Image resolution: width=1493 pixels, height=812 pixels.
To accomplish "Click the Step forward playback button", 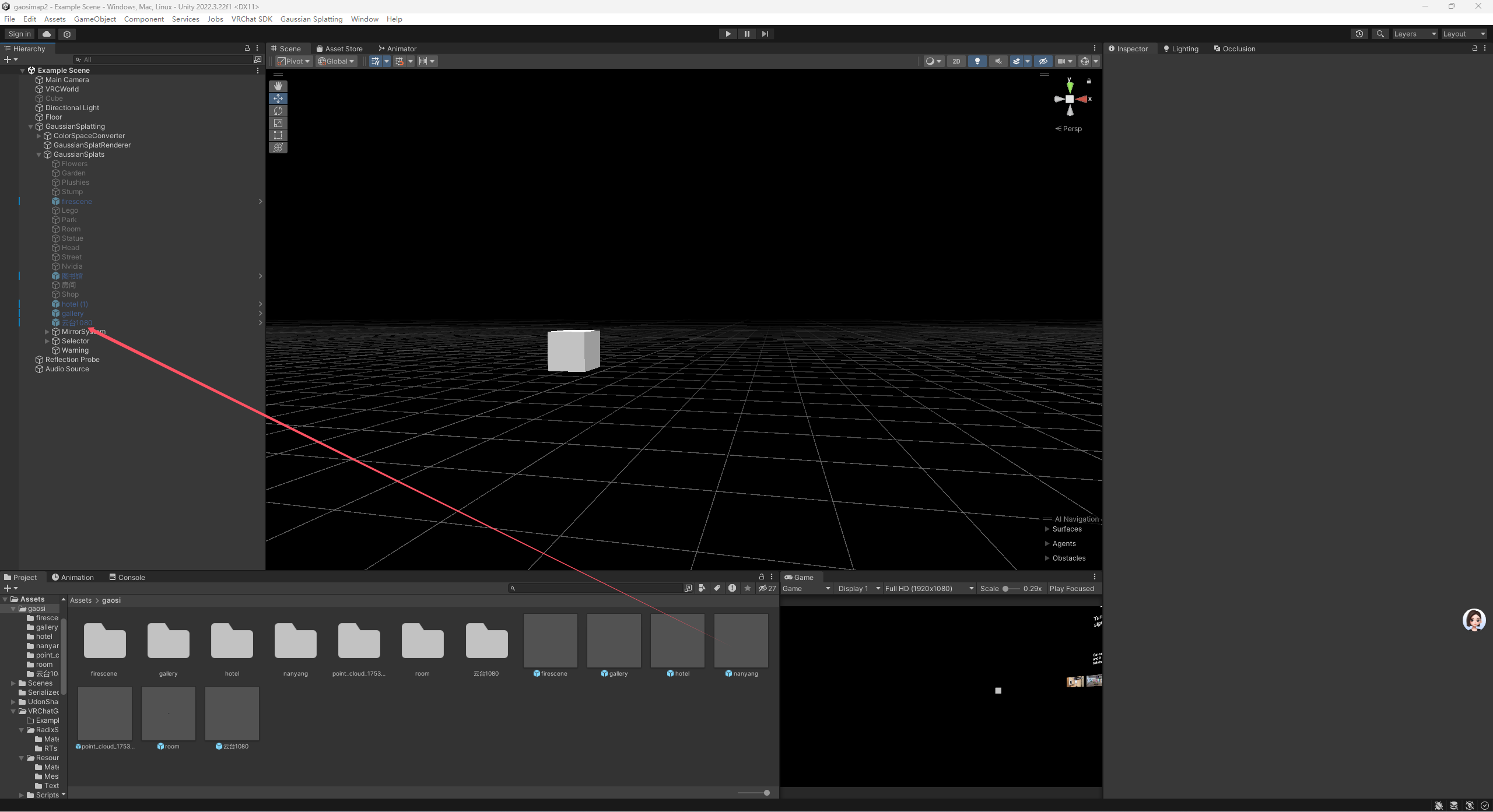I will click(765, 34).
